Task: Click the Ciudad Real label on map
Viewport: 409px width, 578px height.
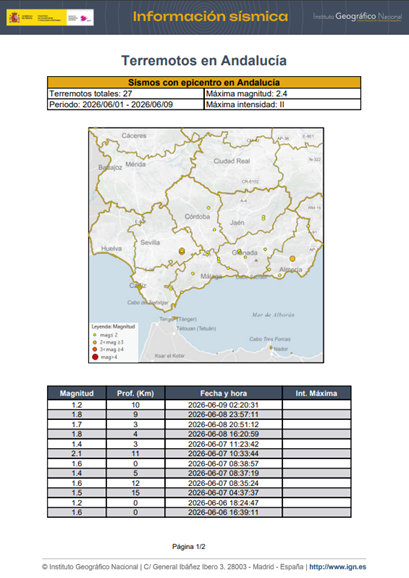Action: pyautogui.click(x=231, y=161)
